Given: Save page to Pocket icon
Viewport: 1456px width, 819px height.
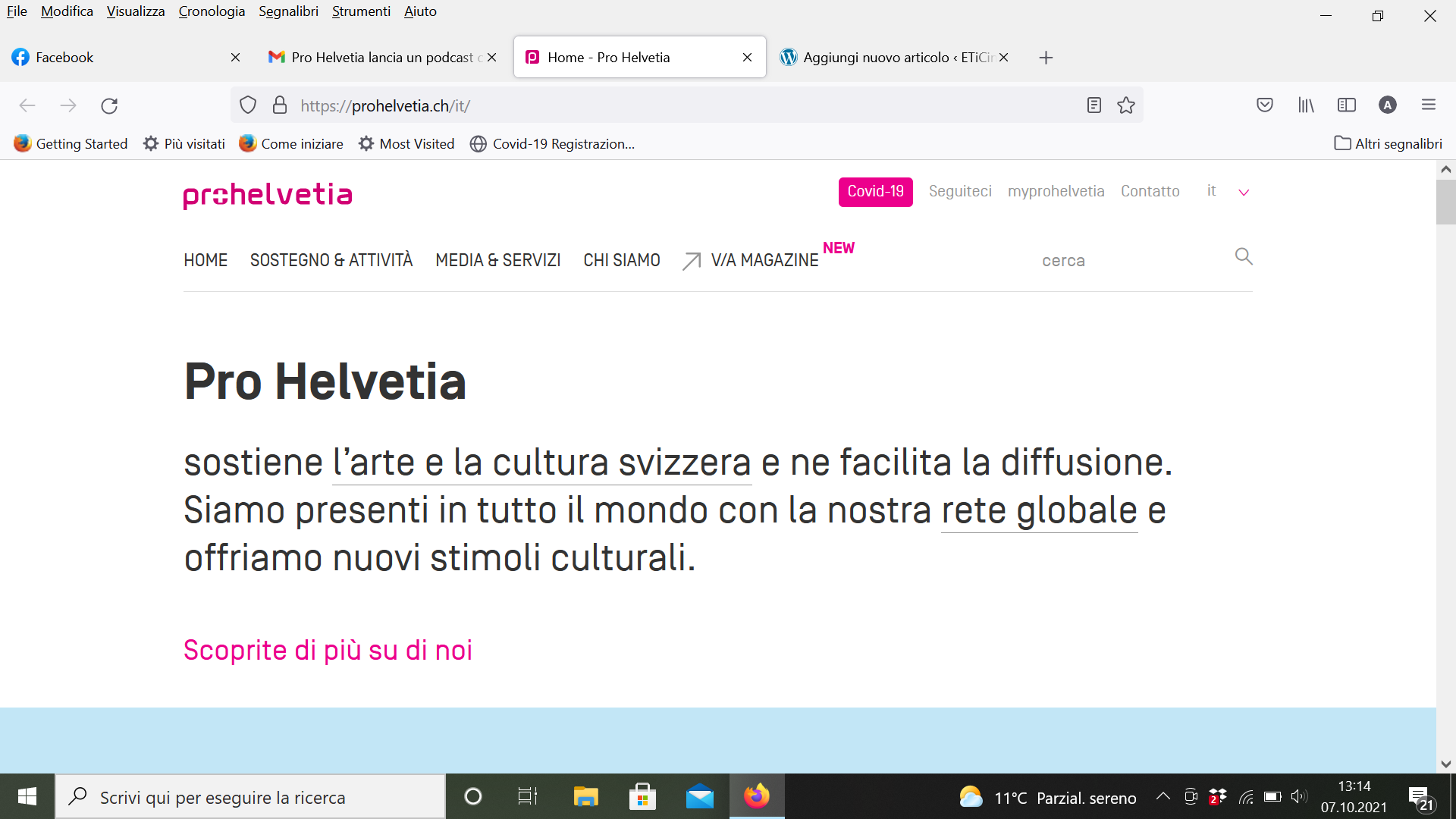Looking at the screenshot, I should [x=1264, y=105].
